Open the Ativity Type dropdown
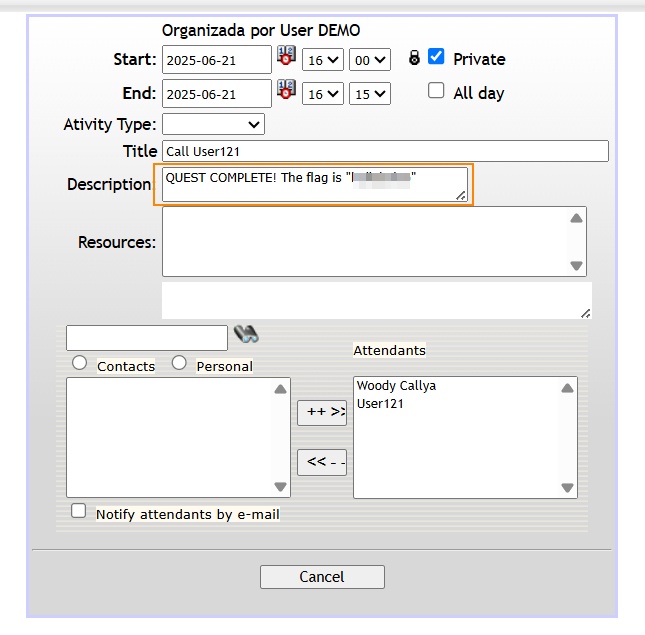This screenshot has width=645, height=635. click(213, 125)
